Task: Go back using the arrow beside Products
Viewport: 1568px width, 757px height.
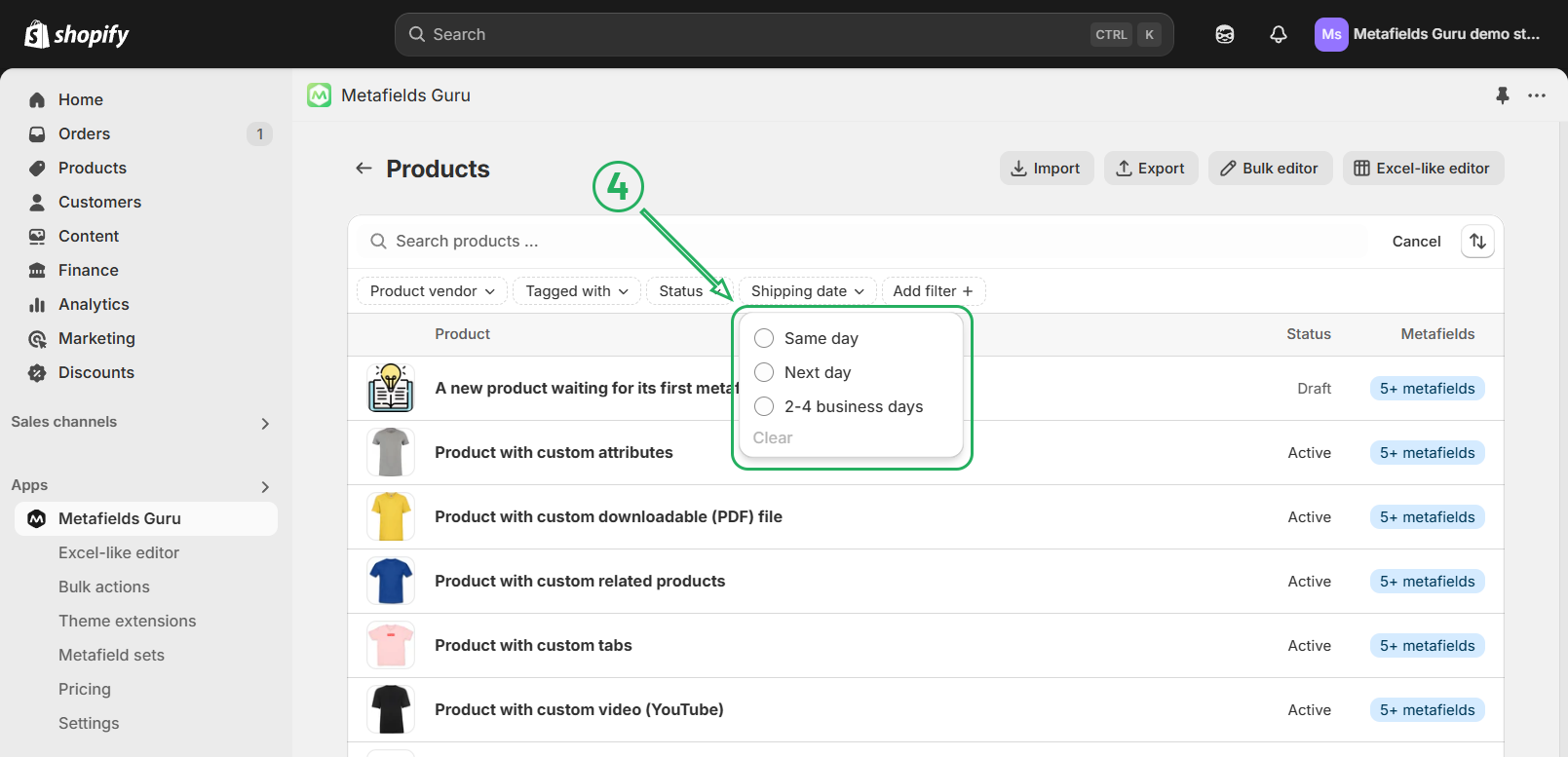Action: coord(363,169)
